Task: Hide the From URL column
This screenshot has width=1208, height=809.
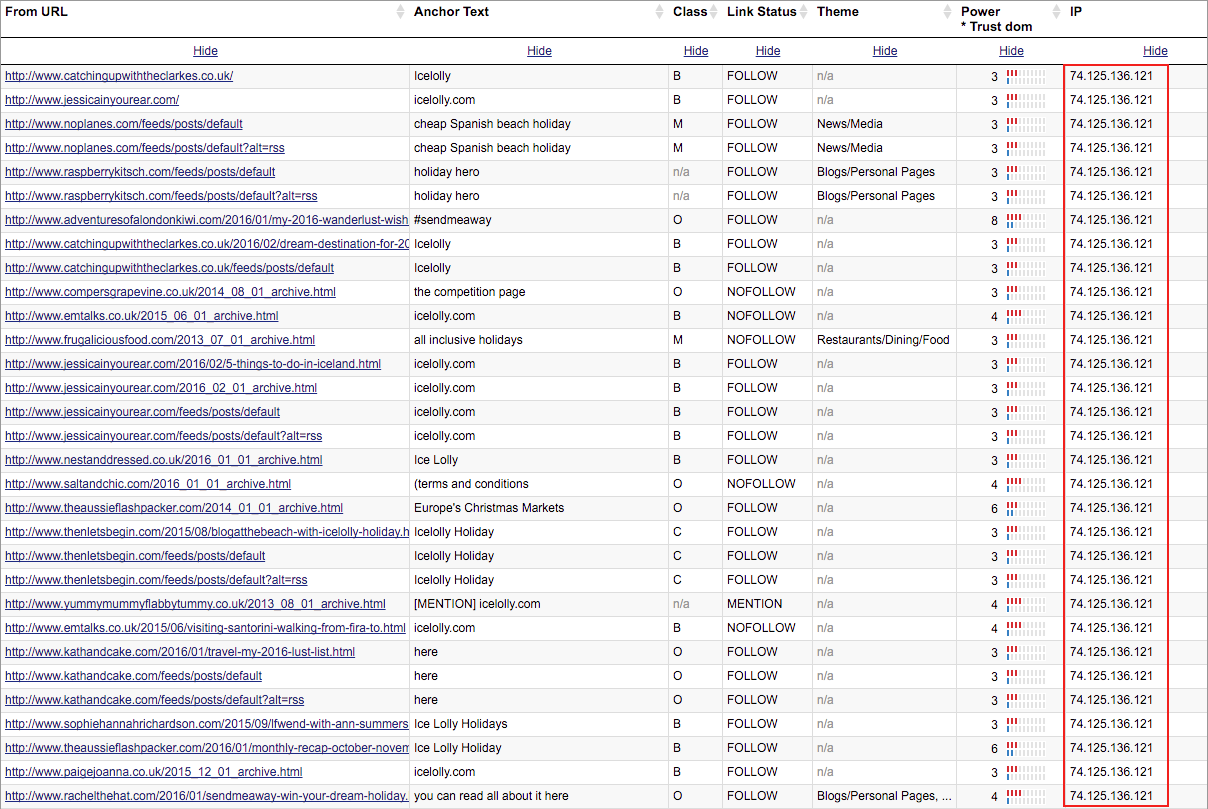Action: coord(205,51)
